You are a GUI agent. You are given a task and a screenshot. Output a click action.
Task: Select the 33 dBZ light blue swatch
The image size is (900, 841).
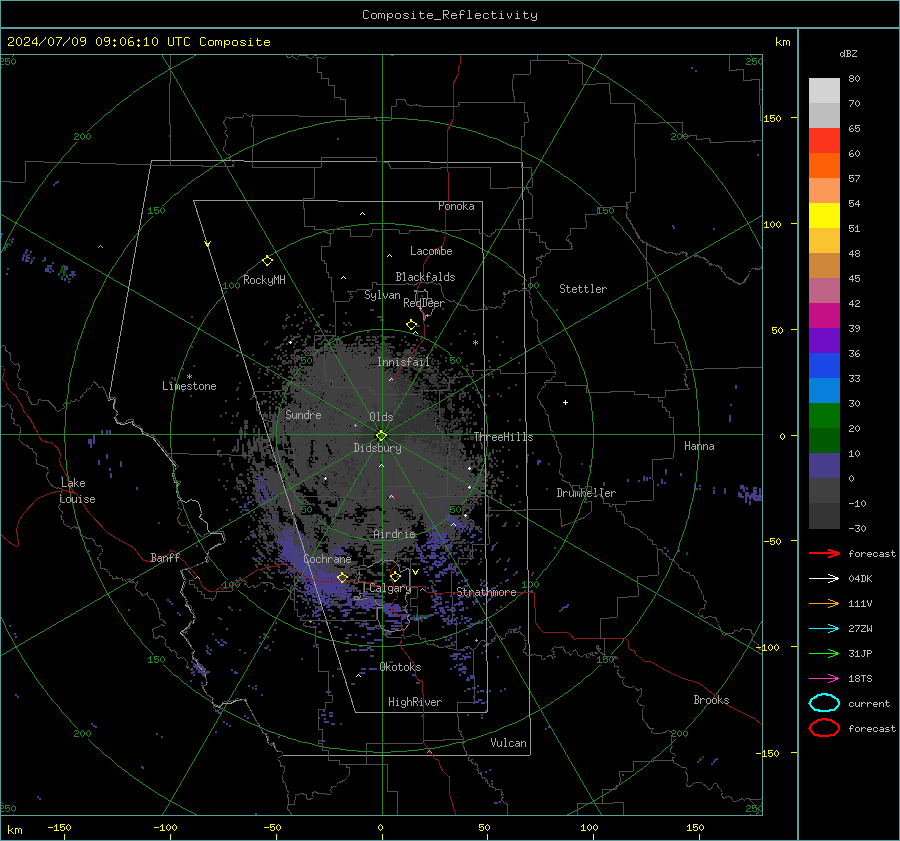(x=824, y=390)
